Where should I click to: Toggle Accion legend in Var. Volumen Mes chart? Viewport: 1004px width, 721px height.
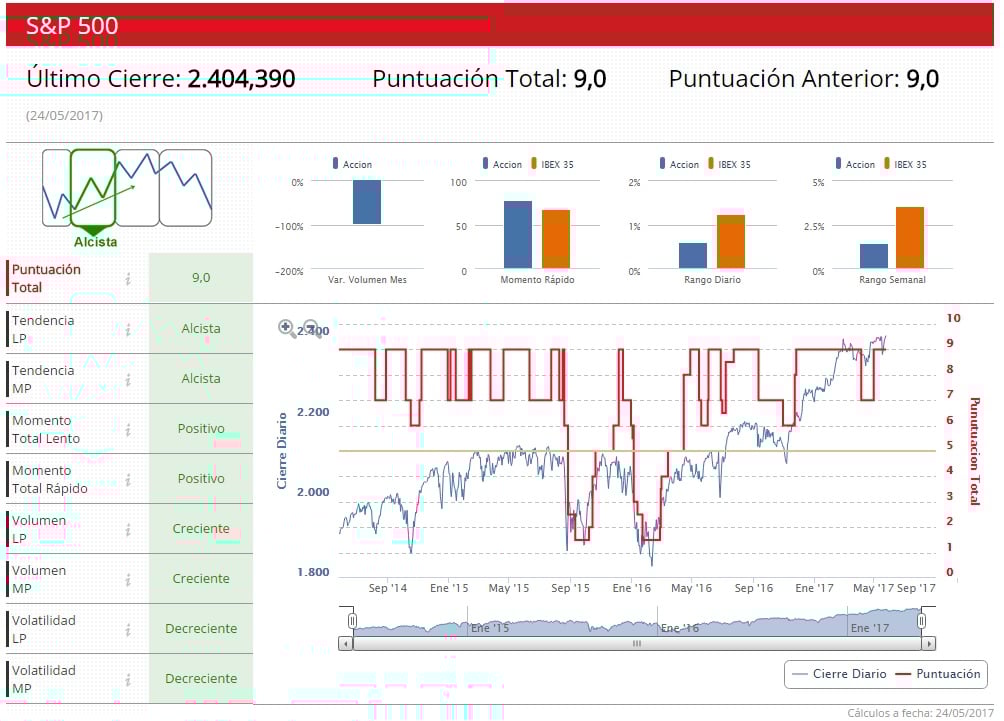(352, 164)
